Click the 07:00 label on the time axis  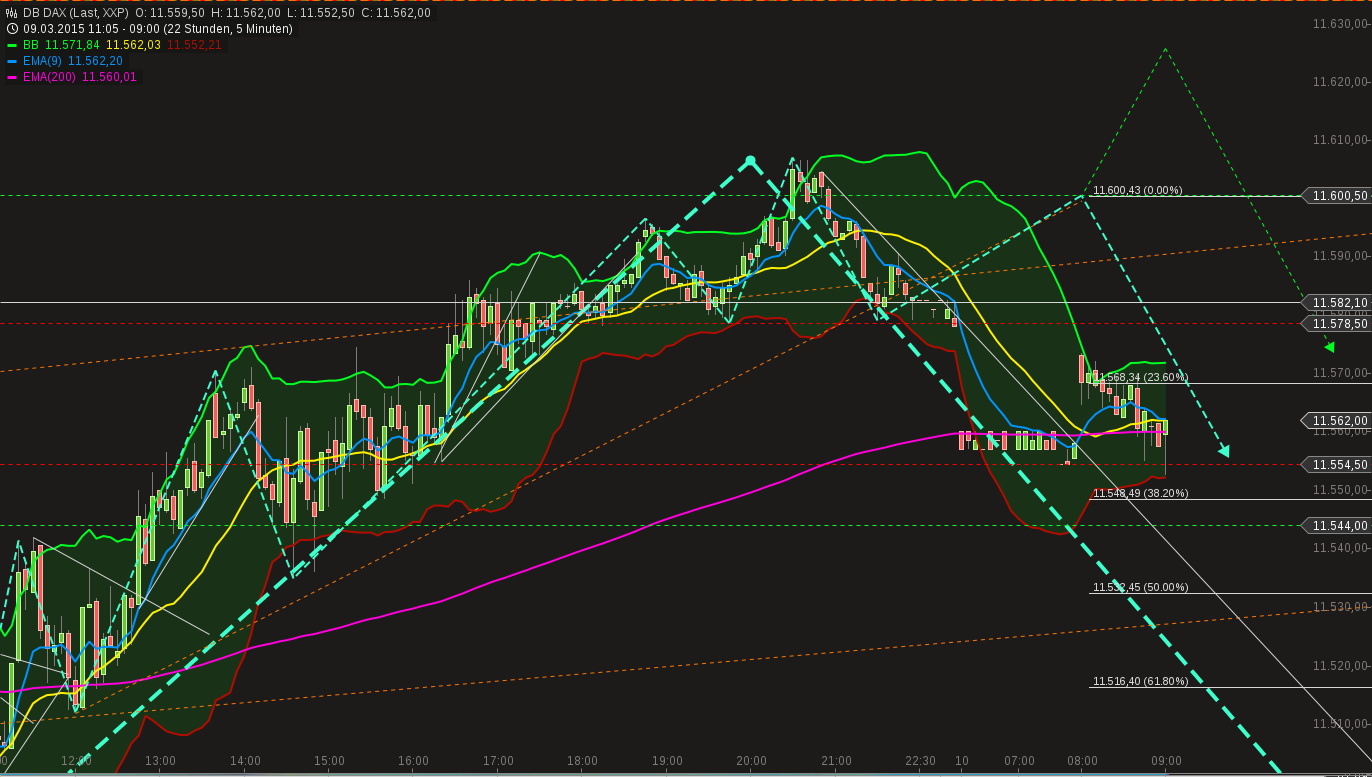pos(1019,761)
